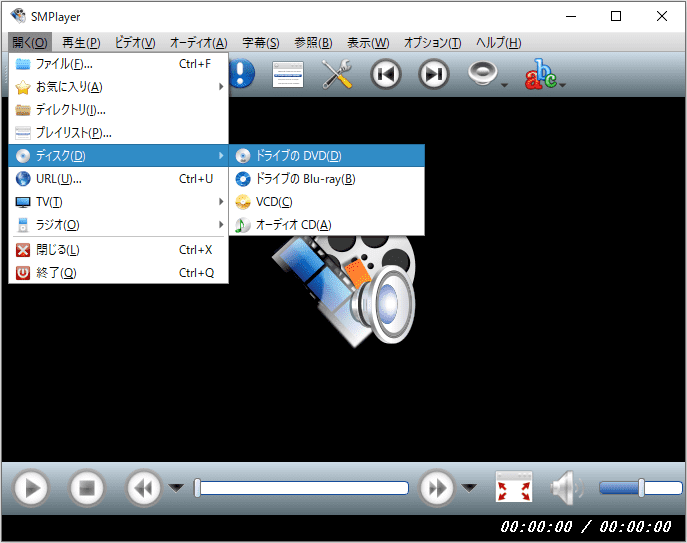This screenshot has height=543, width=687.
Task: Click the DVD disc icon beside ドライブの DVD(D)
Action: (x=243, y=156)
